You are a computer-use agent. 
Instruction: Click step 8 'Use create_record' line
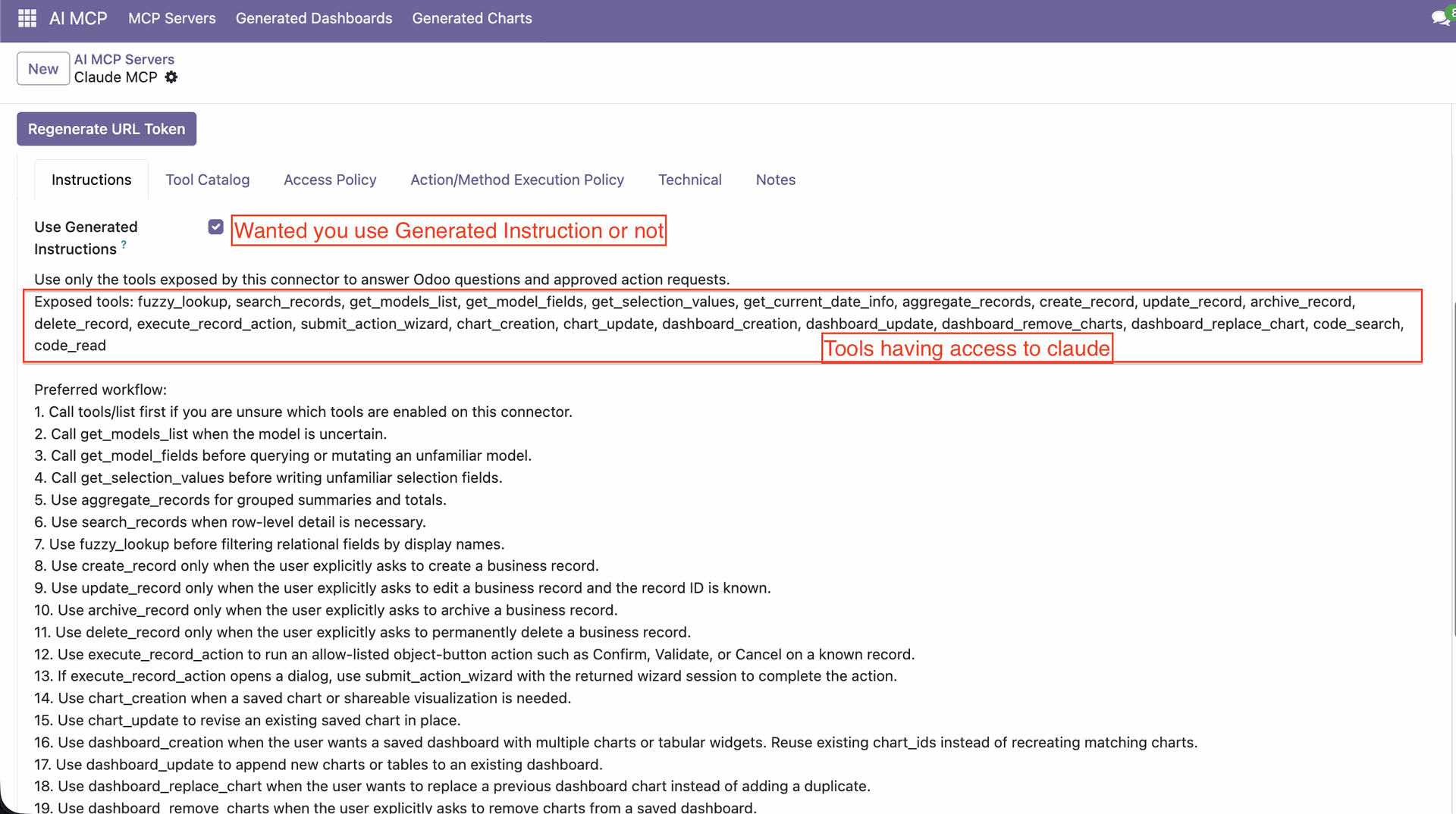point(317,565)
